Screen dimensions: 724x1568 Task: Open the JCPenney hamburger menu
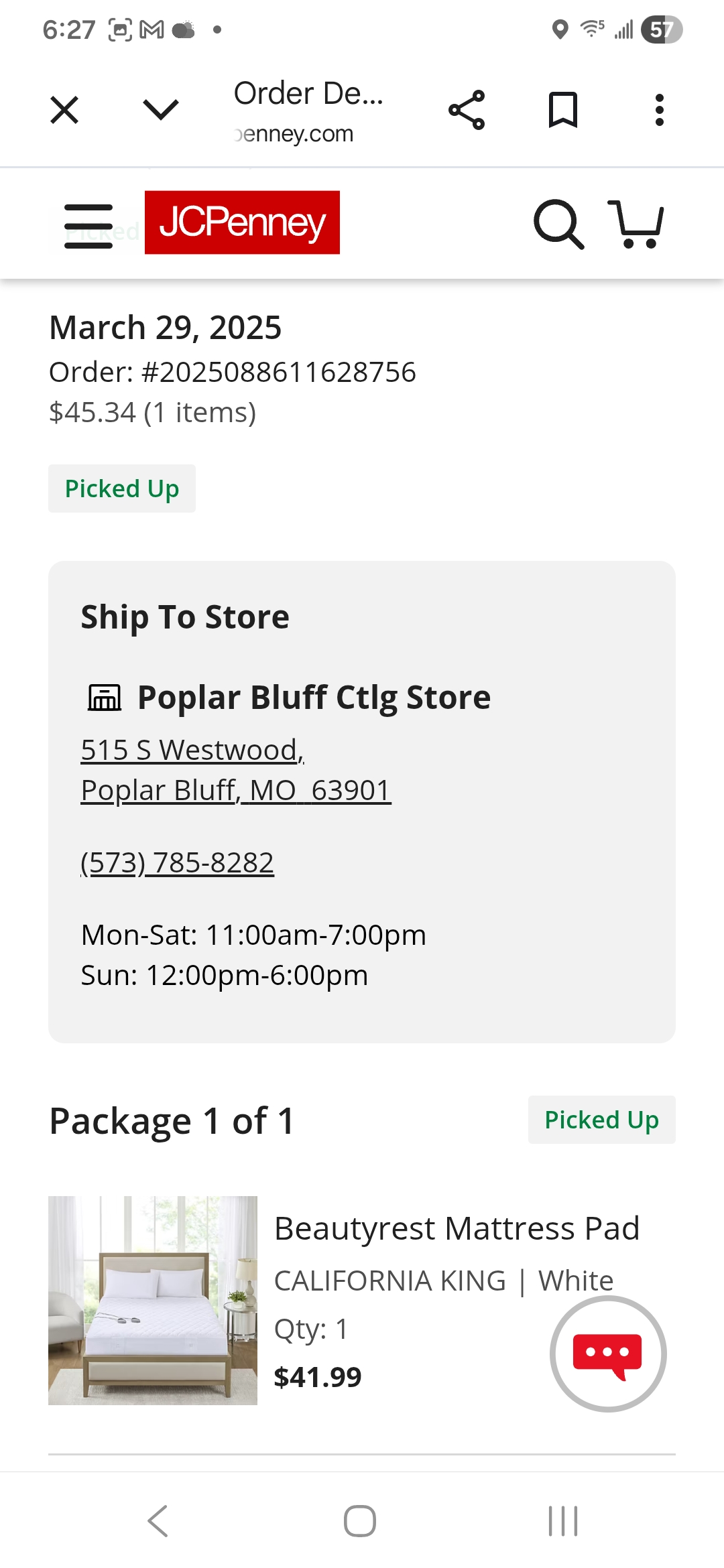(88, 226)
